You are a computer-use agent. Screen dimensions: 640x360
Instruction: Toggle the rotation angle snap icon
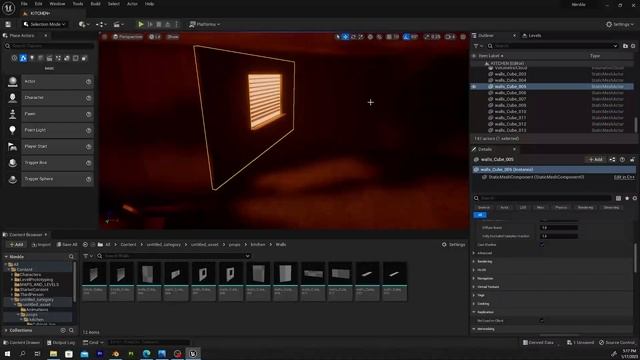(406, 37)
